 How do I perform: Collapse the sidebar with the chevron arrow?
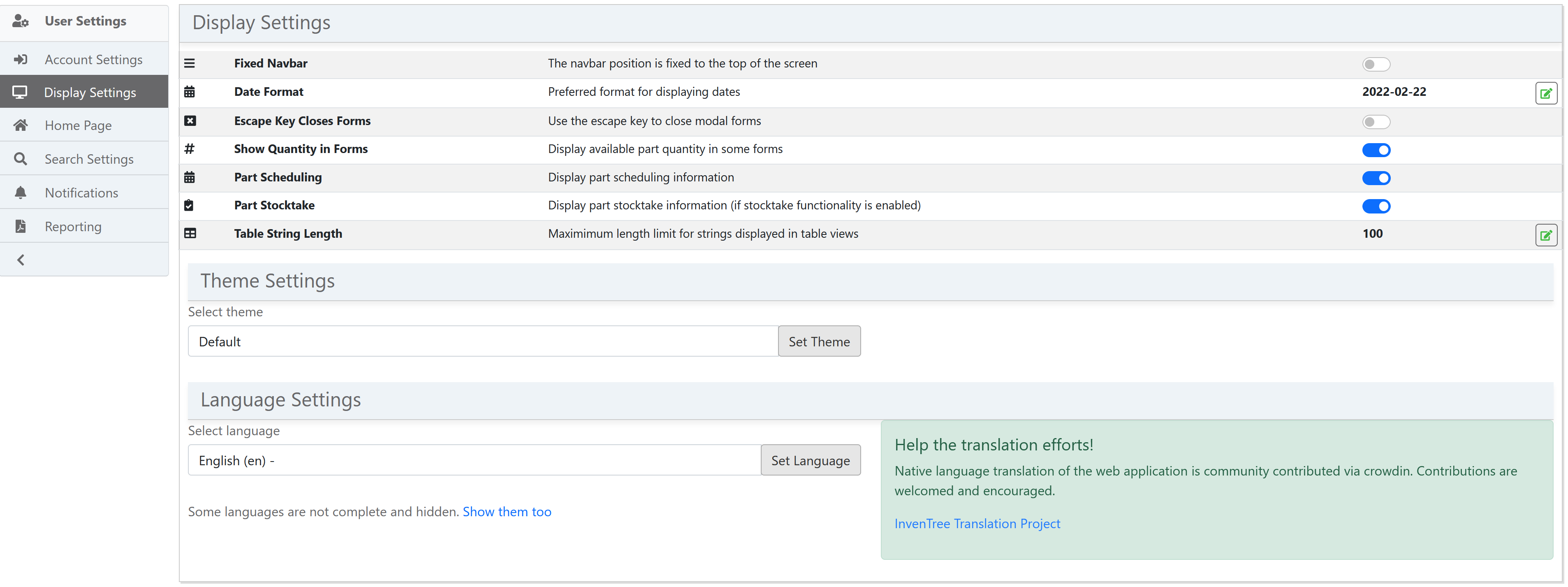tap(21, 260)
